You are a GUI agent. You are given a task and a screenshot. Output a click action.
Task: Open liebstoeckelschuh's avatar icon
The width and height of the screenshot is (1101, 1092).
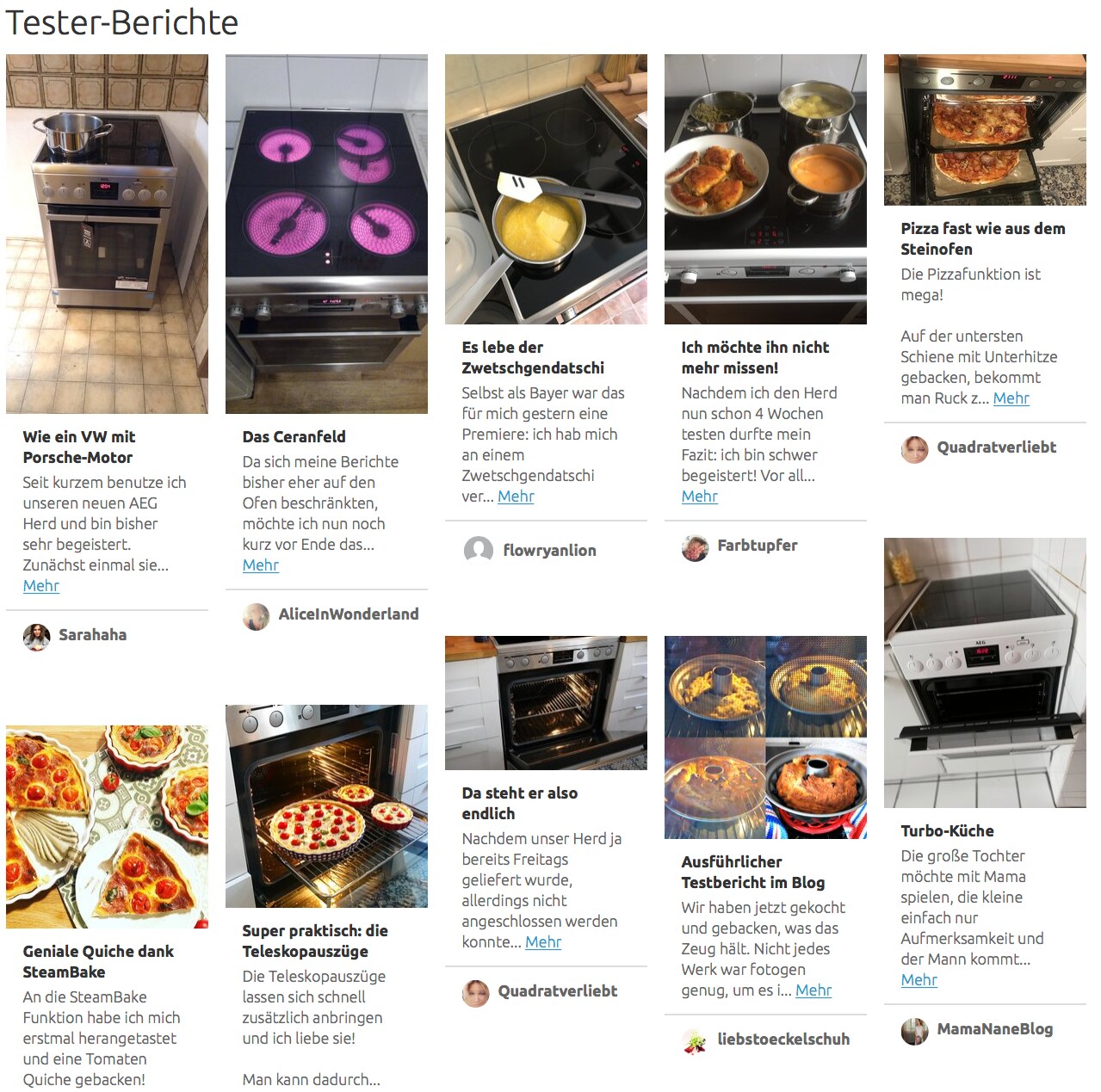pos(695,1040)
